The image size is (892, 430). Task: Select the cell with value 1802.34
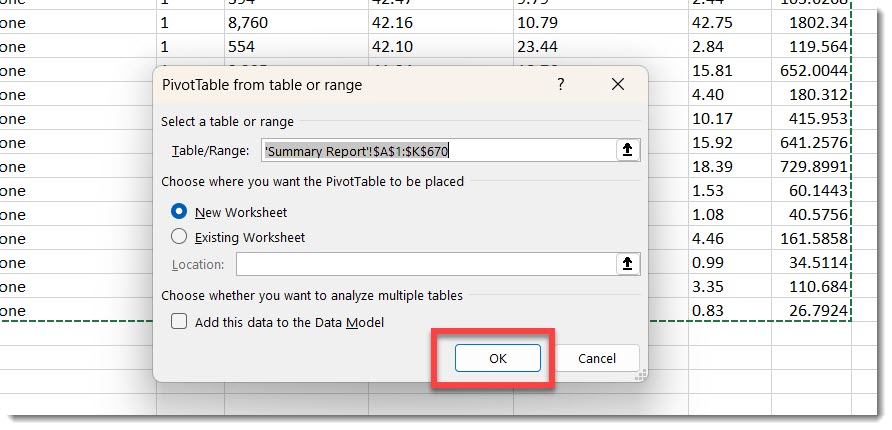pos(817,23)
